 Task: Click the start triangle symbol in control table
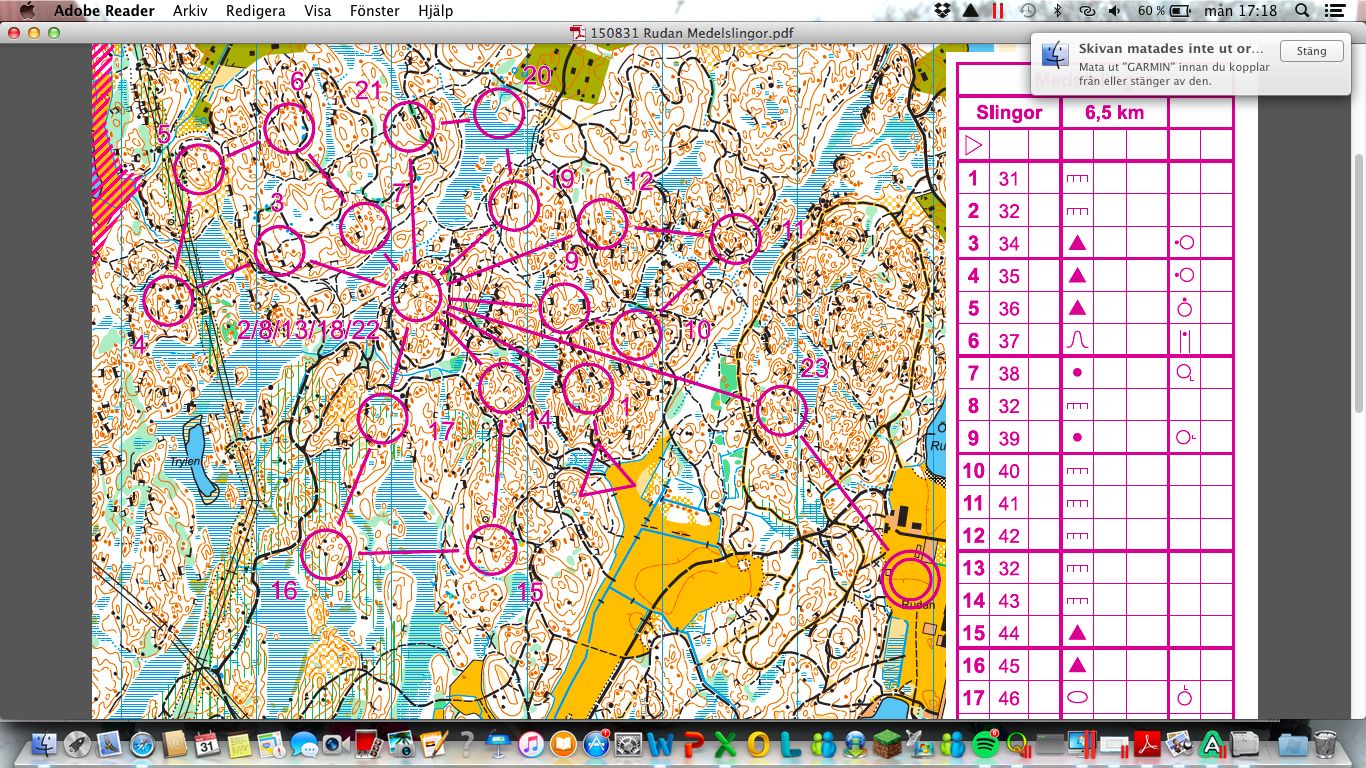pos(973,145)
